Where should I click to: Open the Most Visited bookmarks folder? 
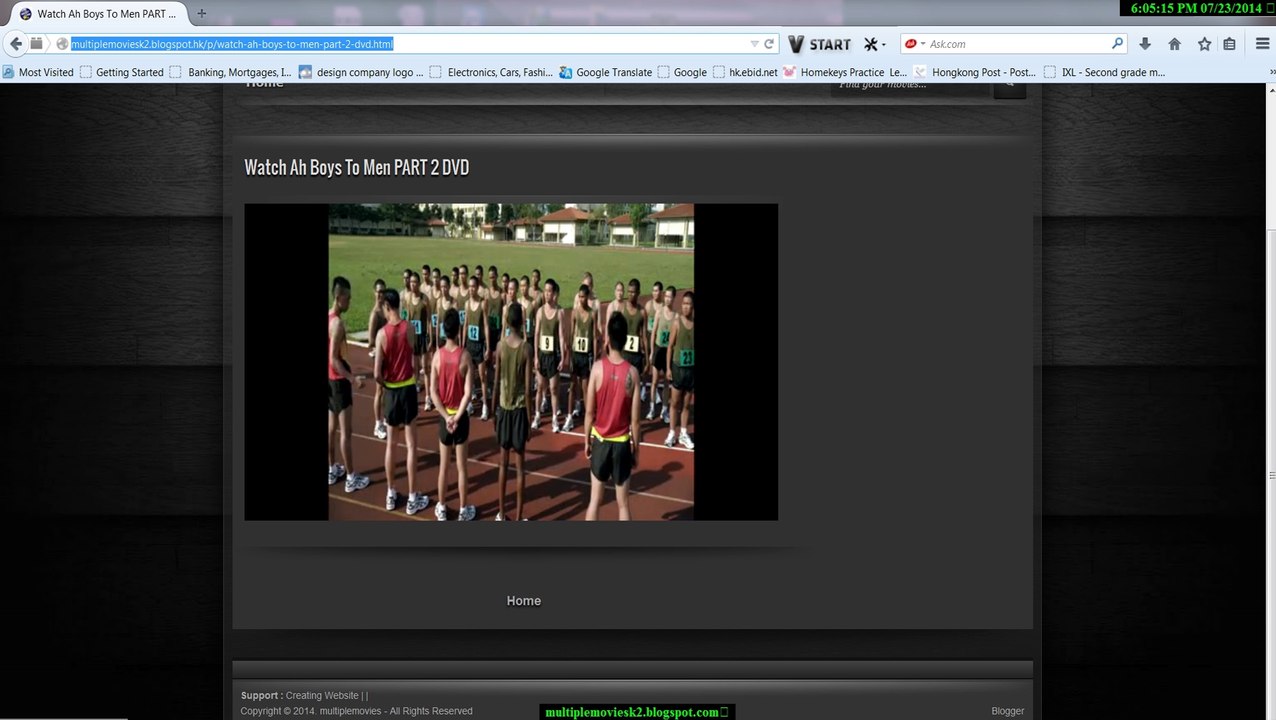pos(38,72)
